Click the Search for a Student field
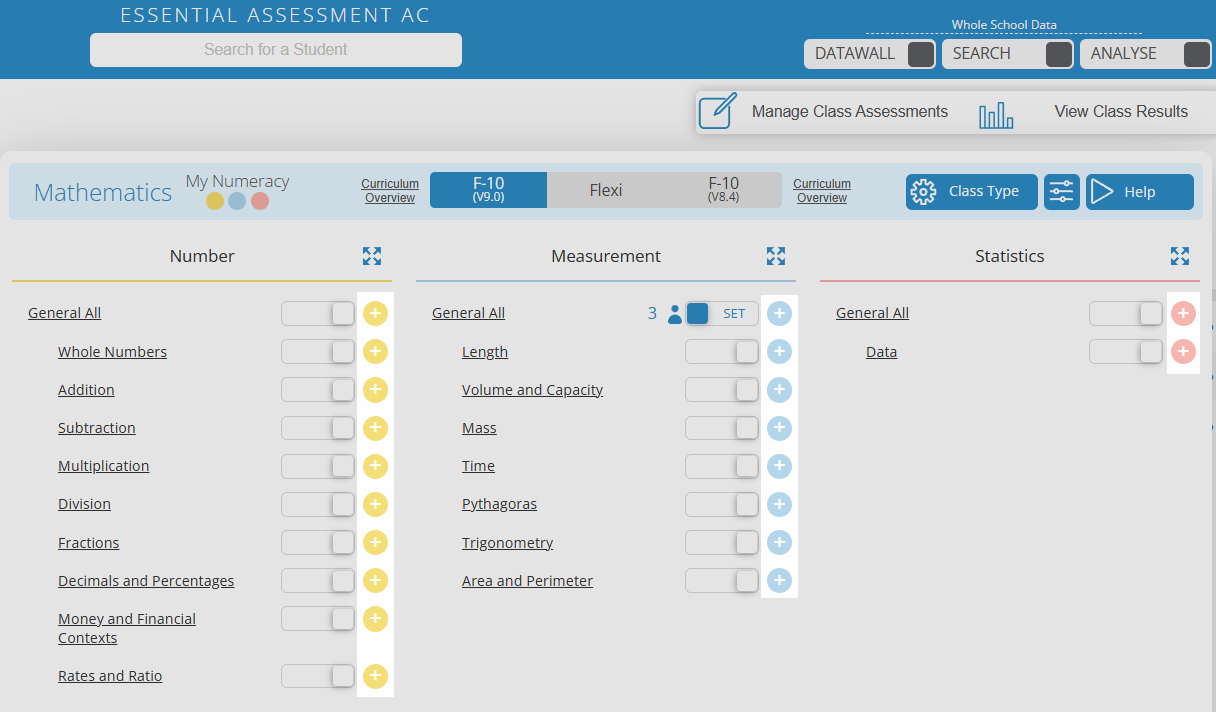This screenshot has height=712, width=1216. [x=276, y=50]
